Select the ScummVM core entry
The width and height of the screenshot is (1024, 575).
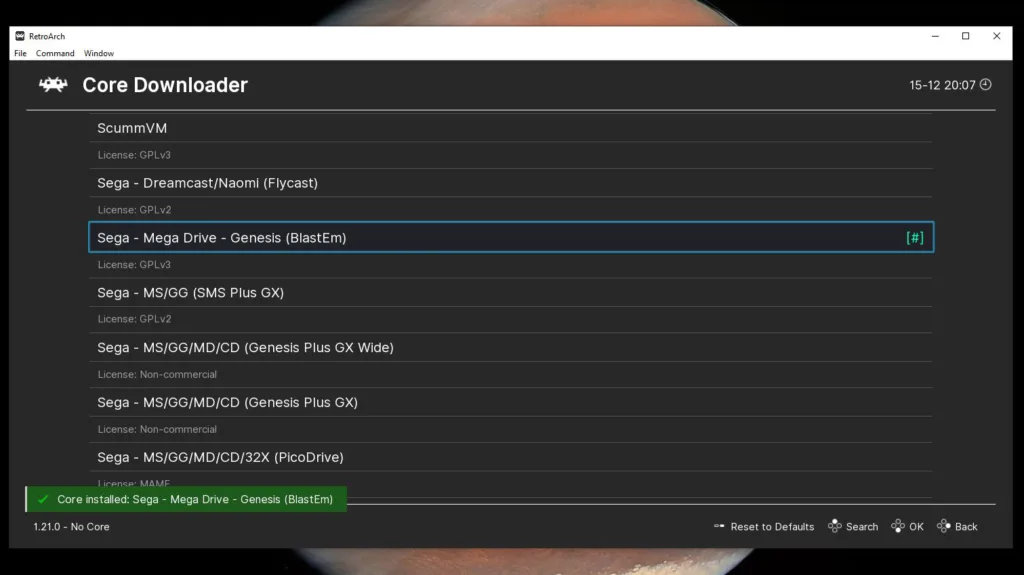[511, 128]
